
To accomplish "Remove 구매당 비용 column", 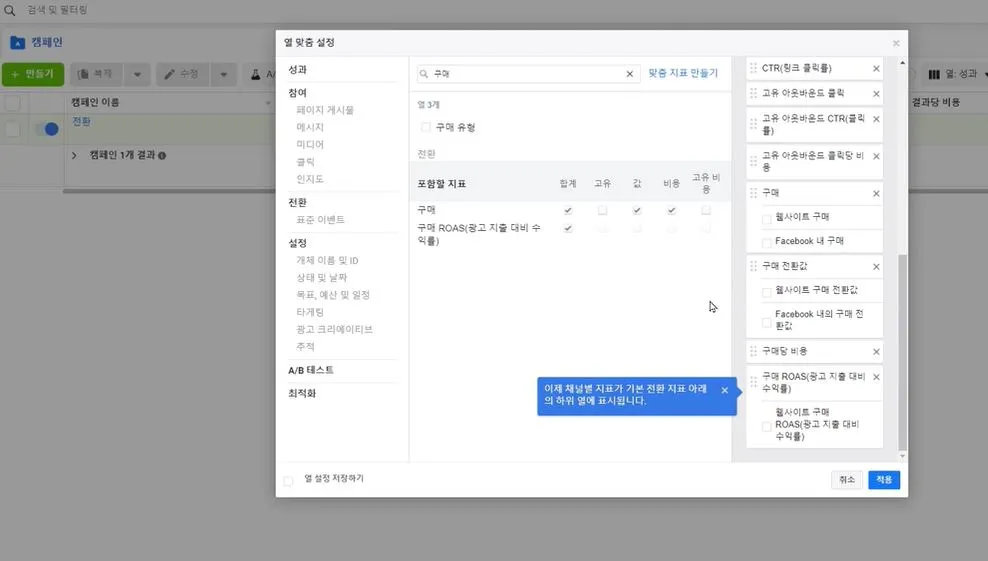I will 876,352.
